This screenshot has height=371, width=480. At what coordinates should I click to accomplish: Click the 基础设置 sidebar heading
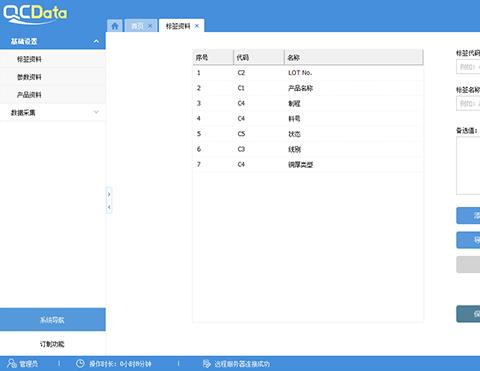coord(24,41)
